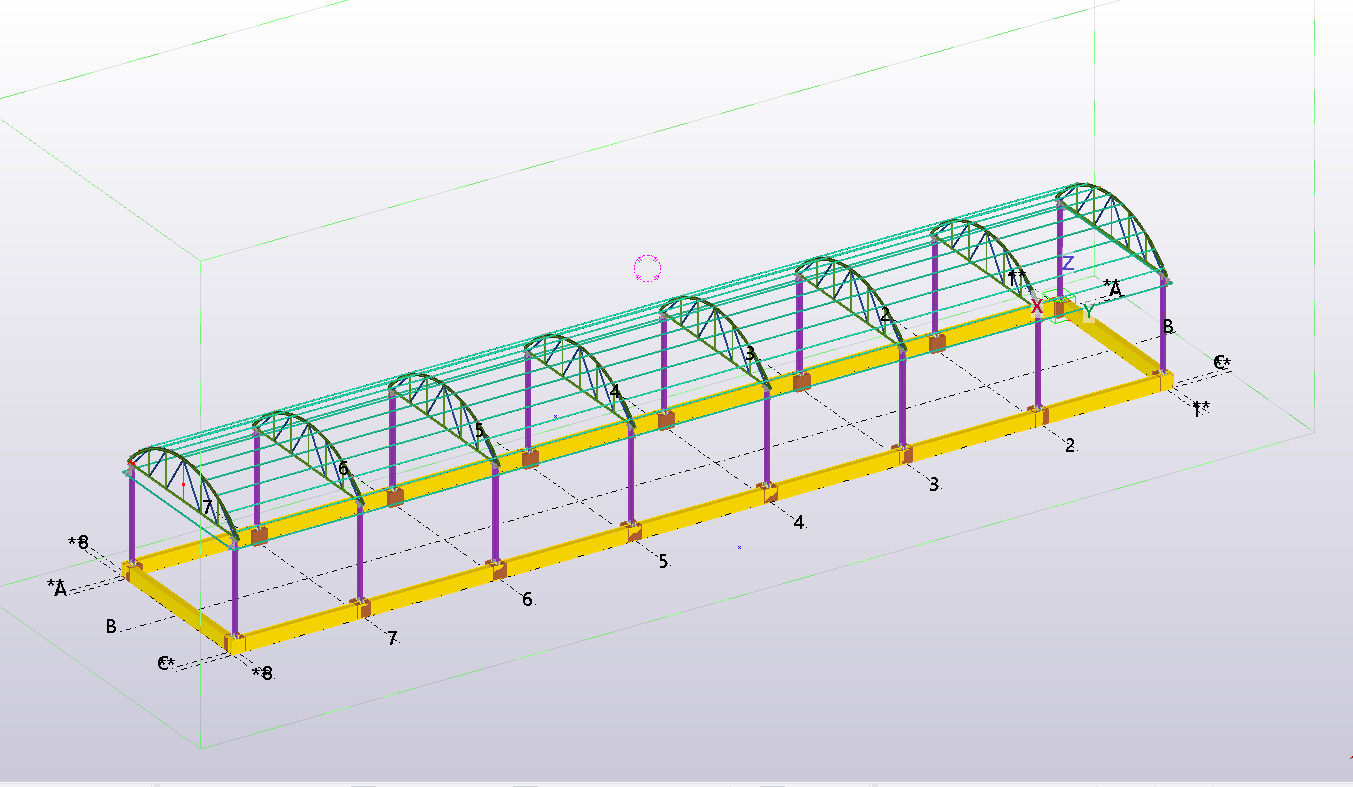The image size is (1353, 787).
Task: Click the C* grid label at left end
Action: pos(166,663)
